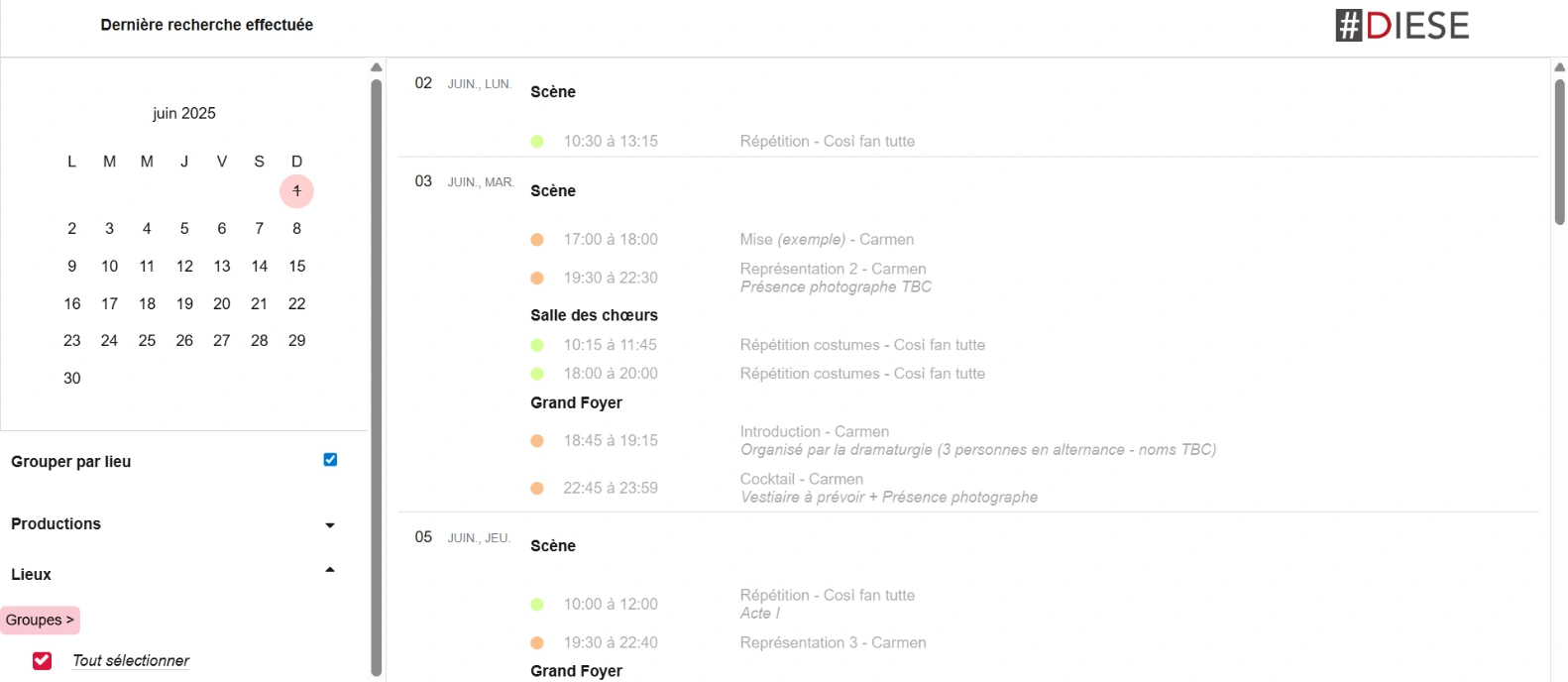Viewport: 1568px width, 682px height.
Task: Click the left panel scroll-up arrow
Action: 377,67
